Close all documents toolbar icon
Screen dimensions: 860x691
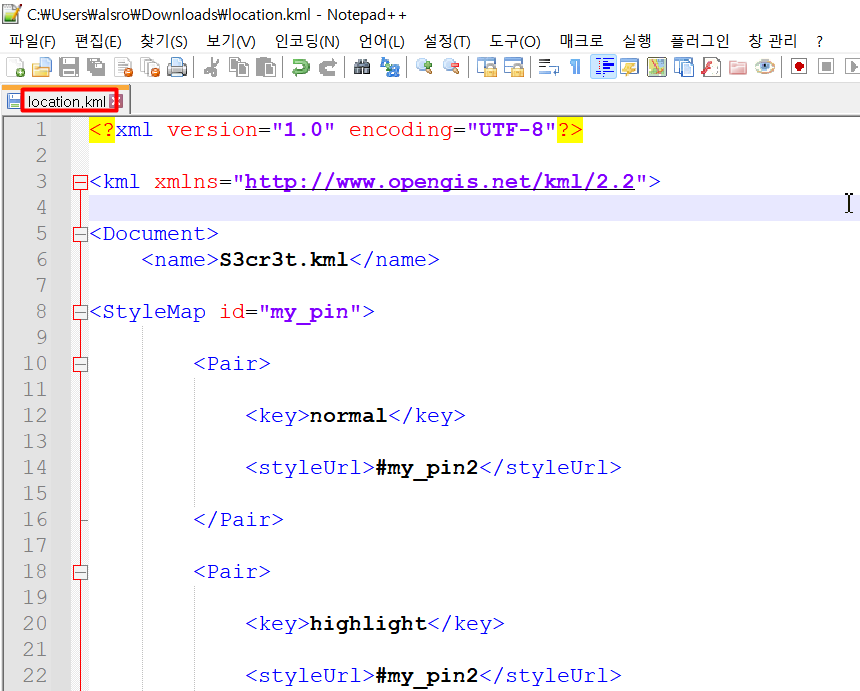[150, 67]
